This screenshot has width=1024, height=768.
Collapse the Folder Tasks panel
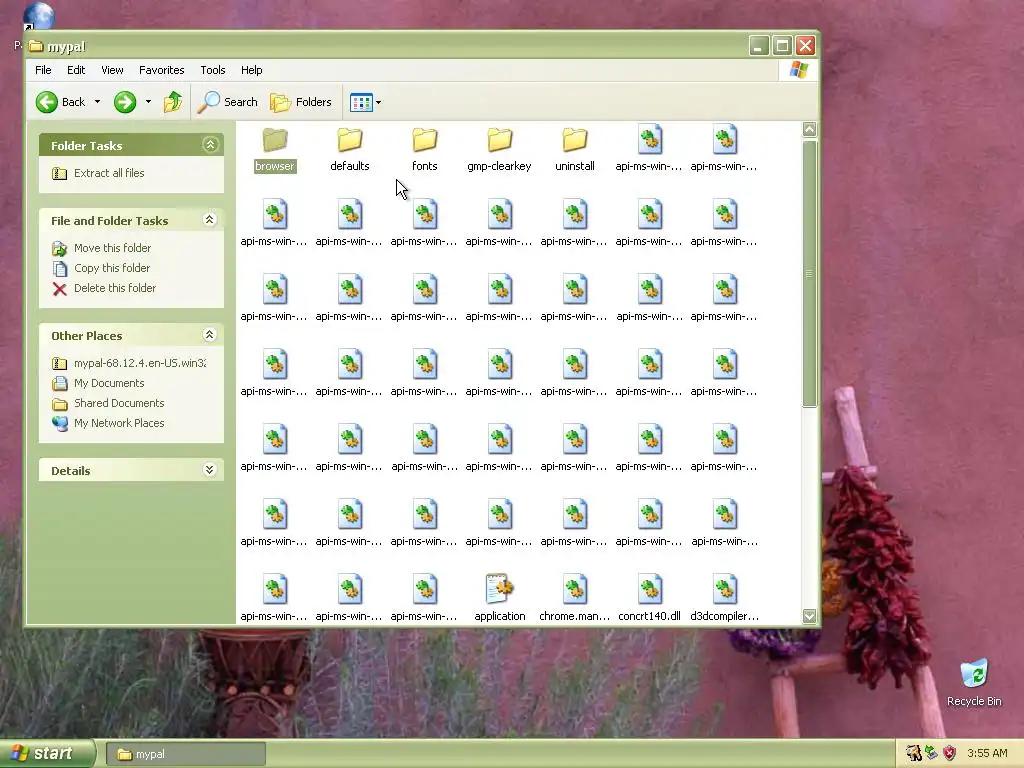click(210, 144)
